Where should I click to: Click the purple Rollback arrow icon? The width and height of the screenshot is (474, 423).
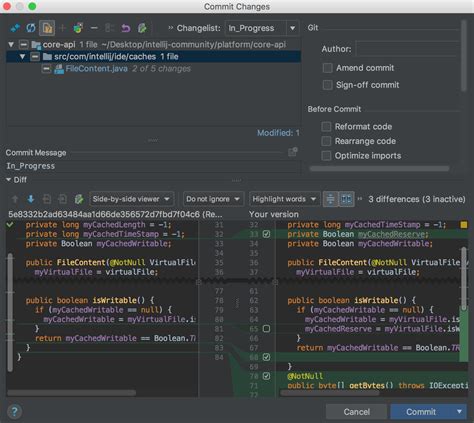(x=126, y=28)
